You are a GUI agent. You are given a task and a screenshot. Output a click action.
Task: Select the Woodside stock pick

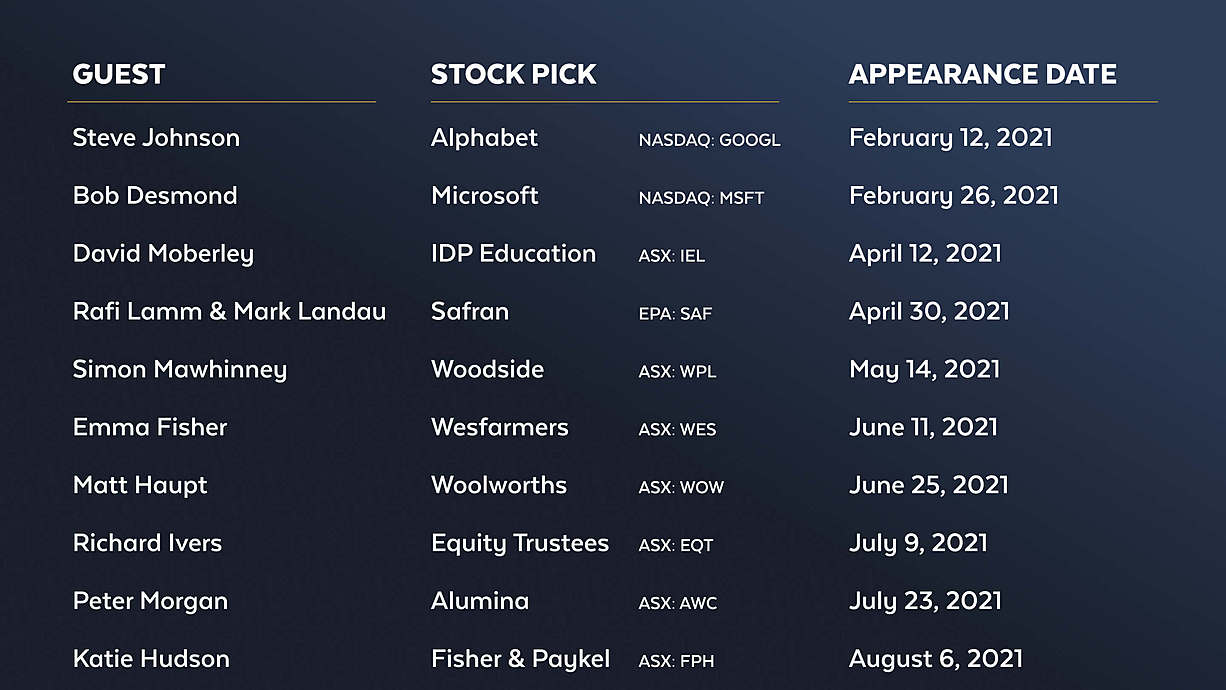tap(487, 370)
